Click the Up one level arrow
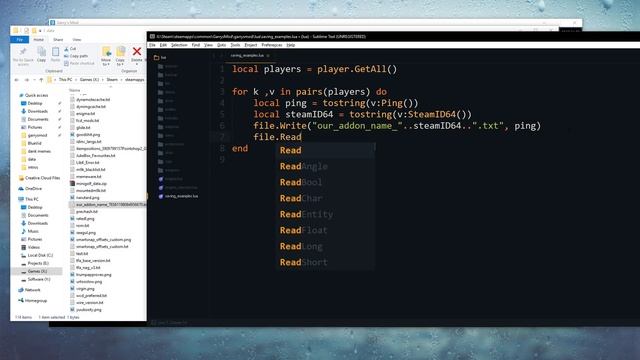The height and width of the screenshot is (360, 640). tap(41, 80)
